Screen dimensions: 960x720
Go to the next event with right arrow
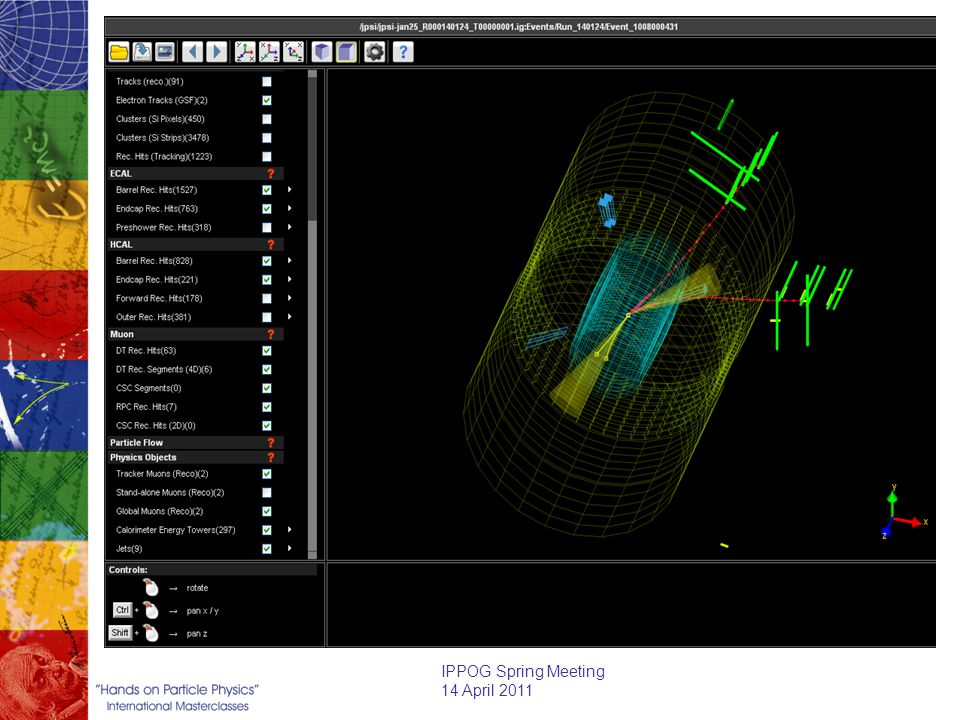[x=216, y=52]
